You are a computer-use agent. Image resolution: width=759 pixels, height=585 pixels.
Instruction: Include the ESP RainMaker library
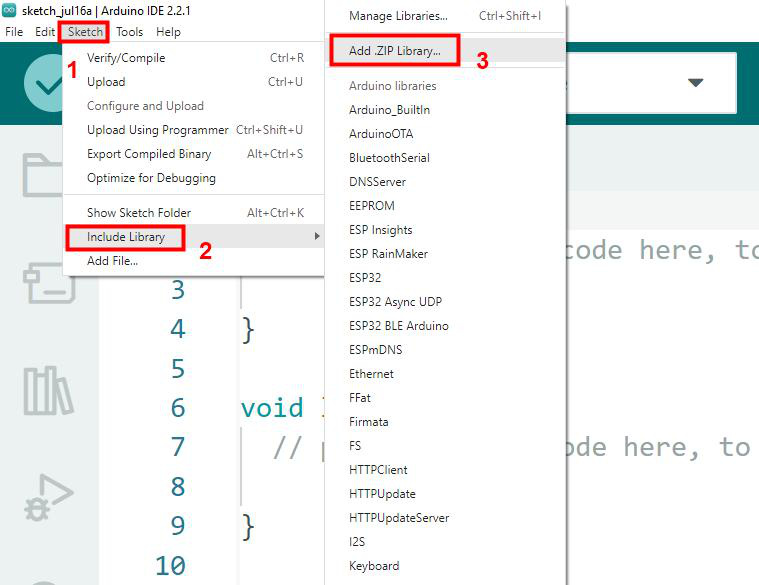pyautogui.click(x=445, y=254)
